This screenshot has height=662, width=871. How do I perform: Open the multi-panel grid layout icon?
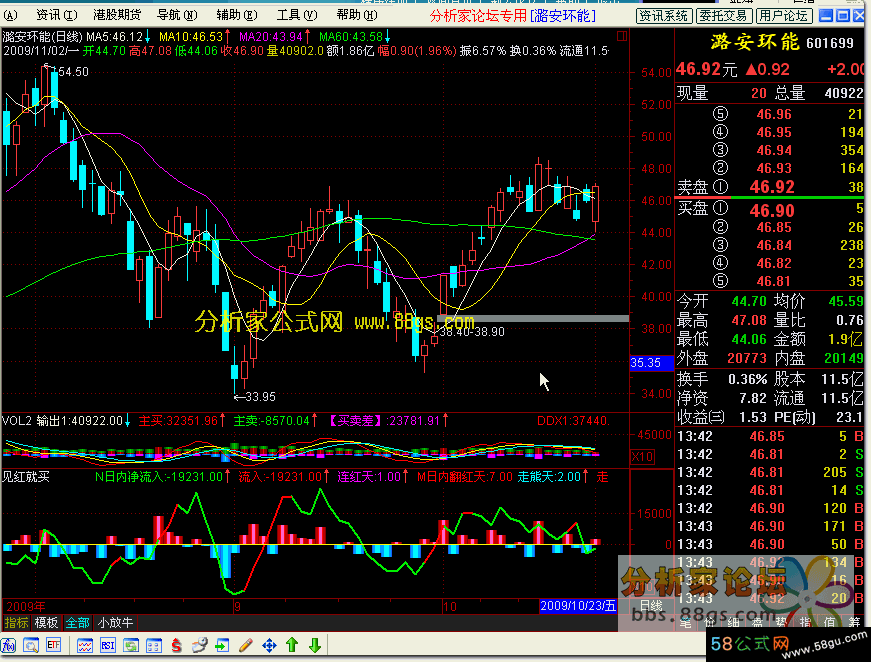pyautogui.click(x=153, y=645)
